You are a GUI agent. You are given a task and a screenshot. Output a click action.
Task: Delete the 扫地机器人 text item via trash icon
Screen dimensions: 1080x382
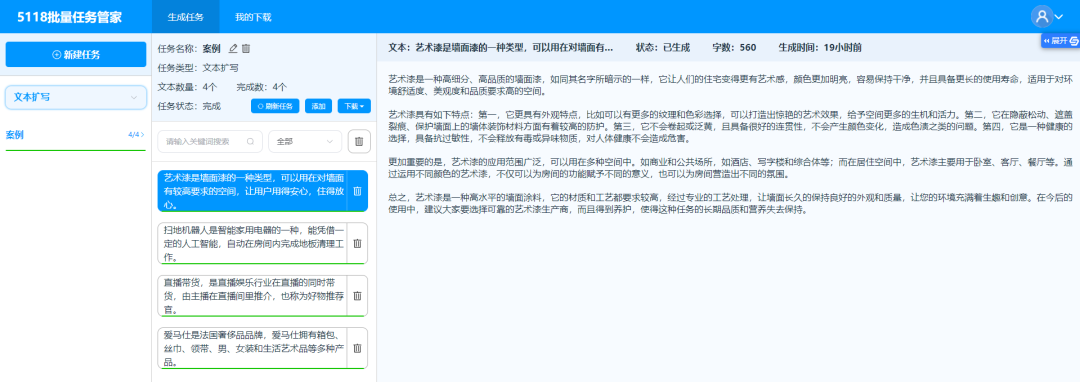point(357,244)
